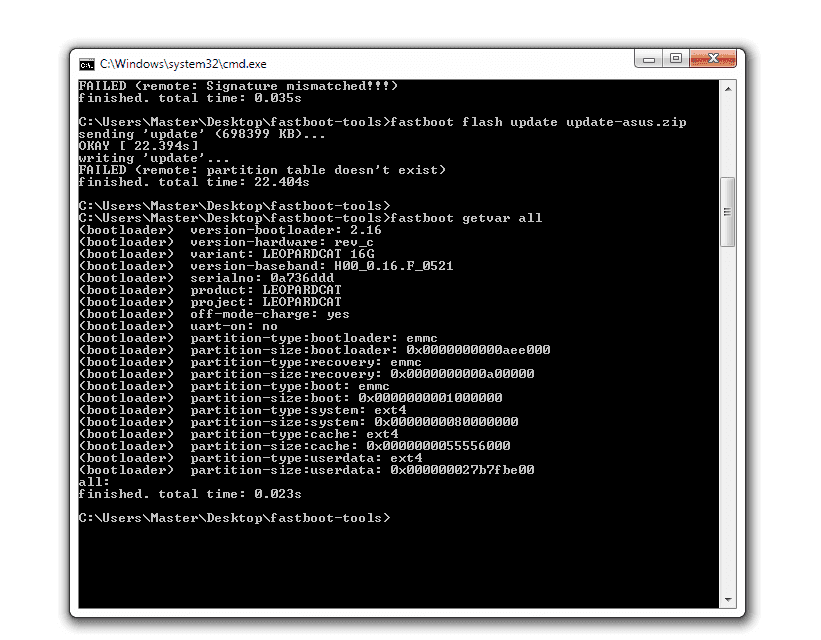Image resolution: width=821 pixels, height=640 pixels.
Task: Click the 'partition-size:bootloader' value line
Action: [315, 350]
